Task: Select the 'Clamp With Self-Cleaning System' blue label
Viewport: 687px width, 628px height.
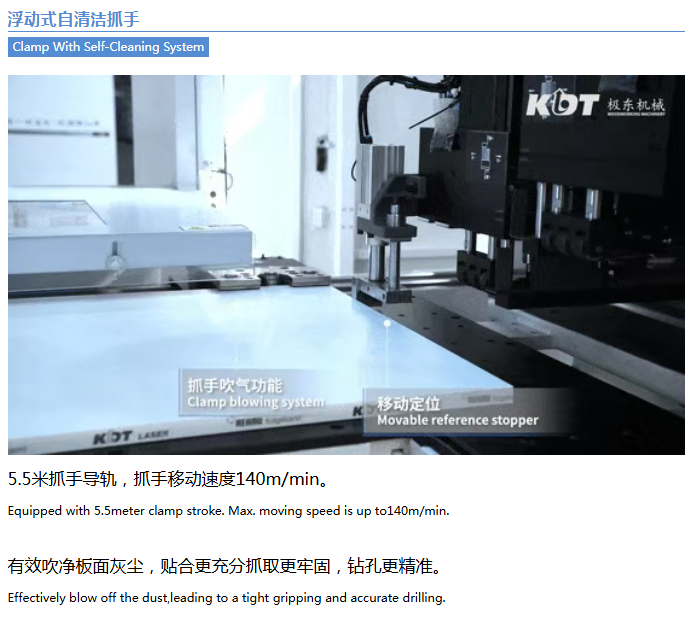Action: pyautogui.click(x=108, y=47)
